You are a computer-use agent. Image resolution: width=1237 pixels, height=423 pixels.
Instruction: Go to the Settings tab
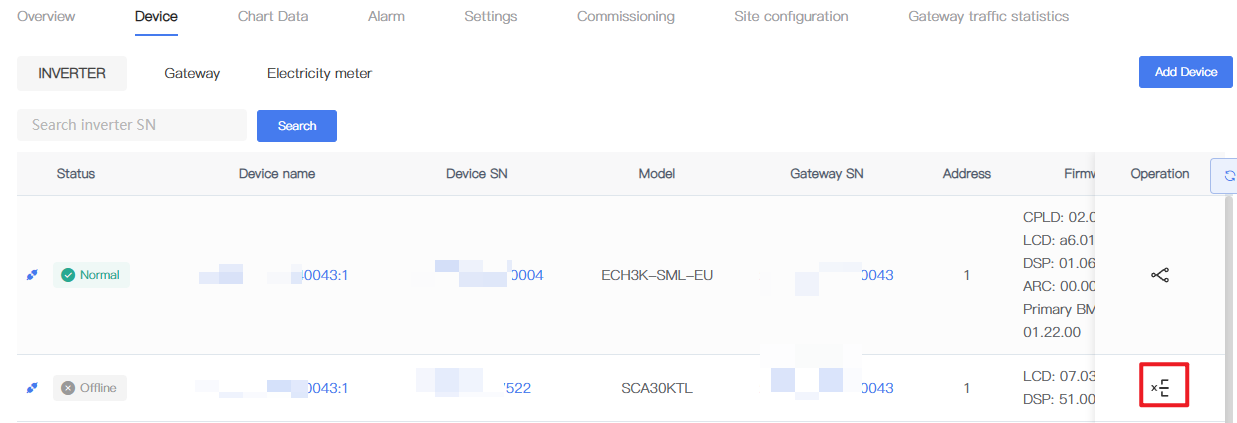491,16
